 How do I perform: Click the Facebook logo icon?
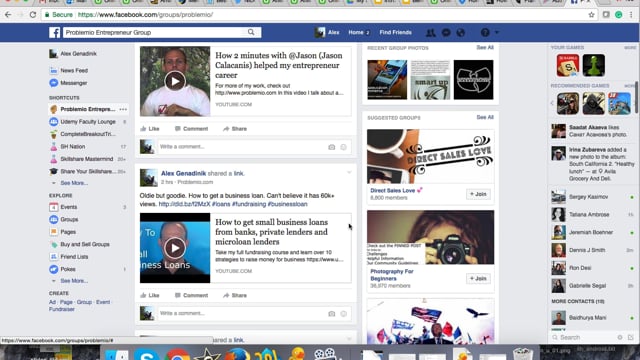54,32
